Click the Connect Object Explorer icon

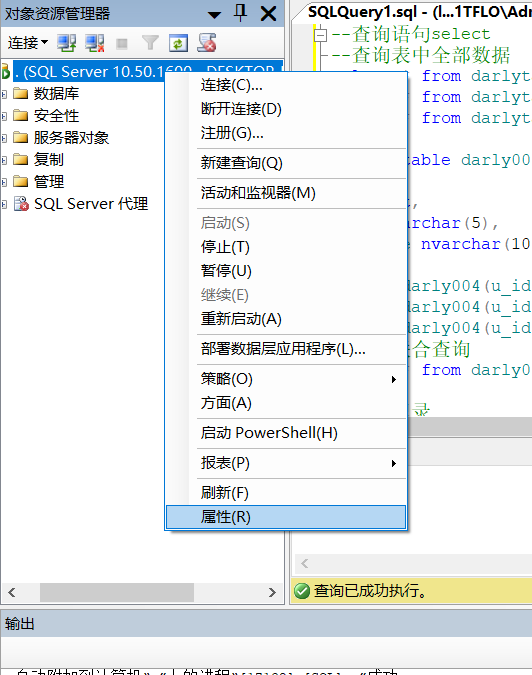pos(67,43)
